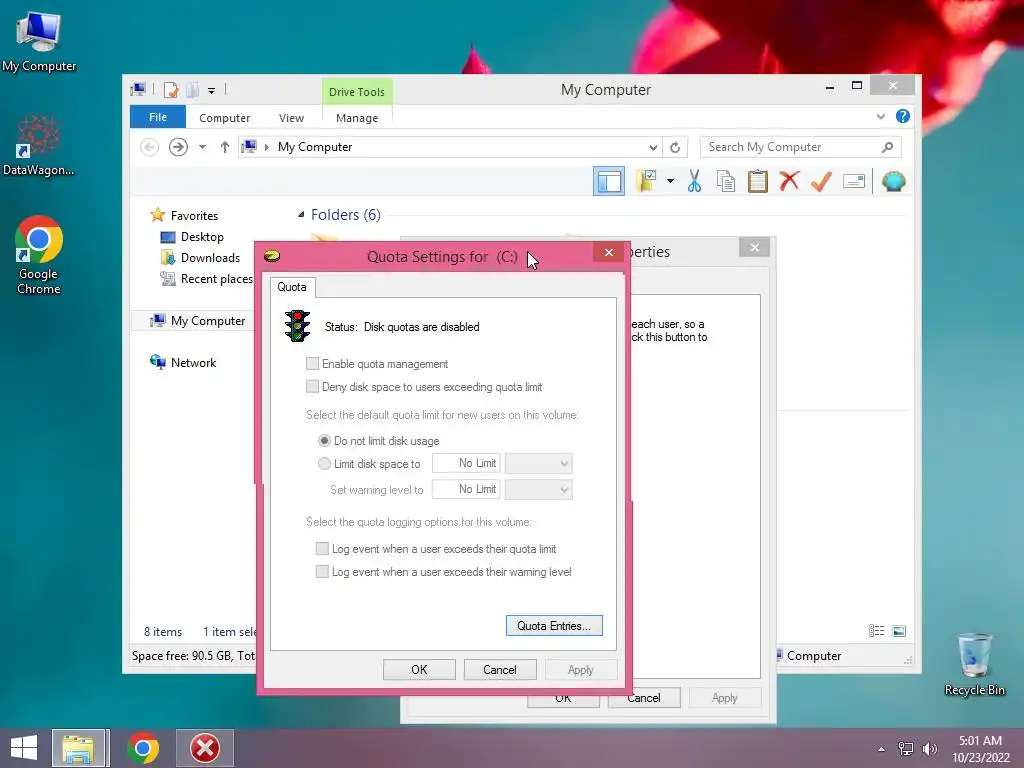Open the recent locations dropdown arrow
The width and height of the screenshot is (1024, 768).
click(202, 147)
